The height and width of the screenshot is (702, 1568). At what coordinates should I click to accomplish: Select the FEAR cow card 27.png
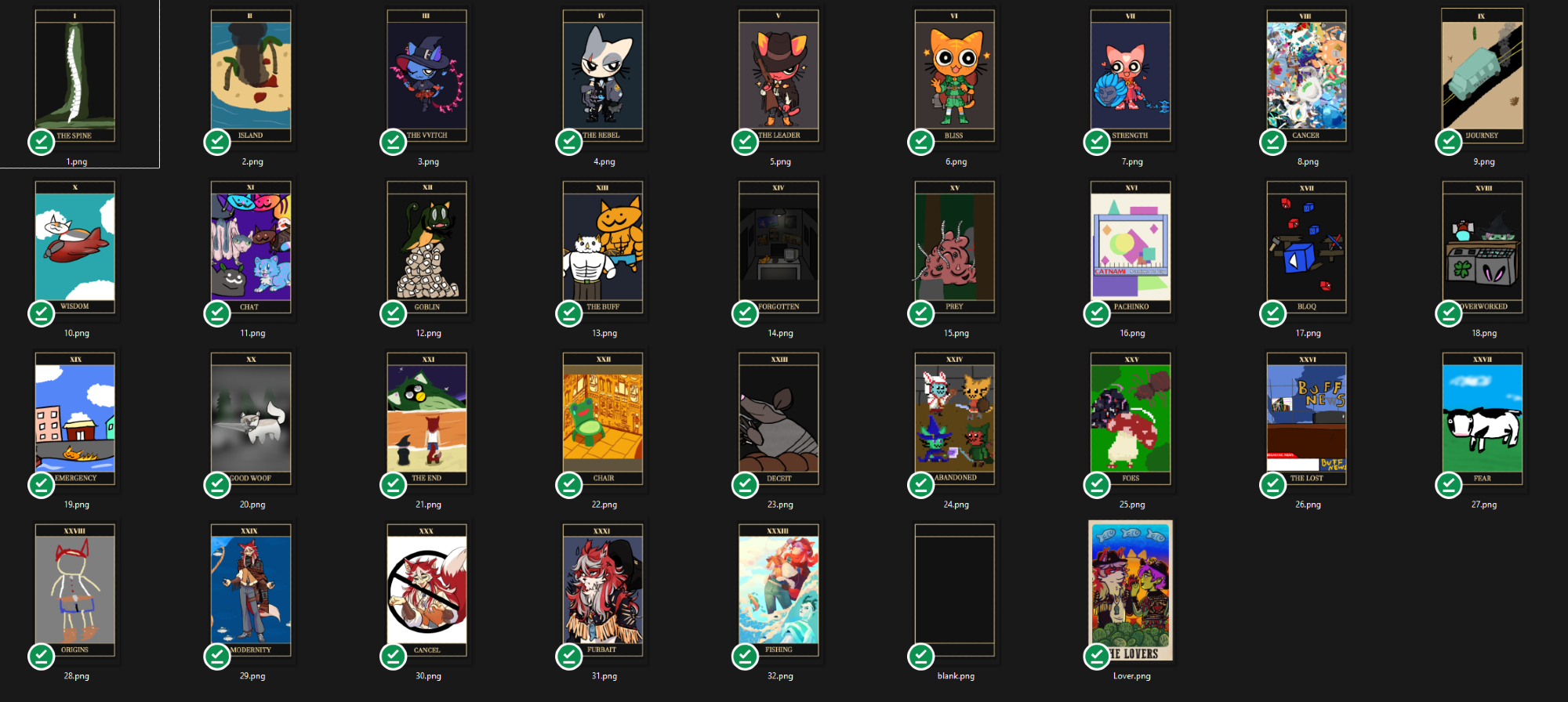point(1483,419)
